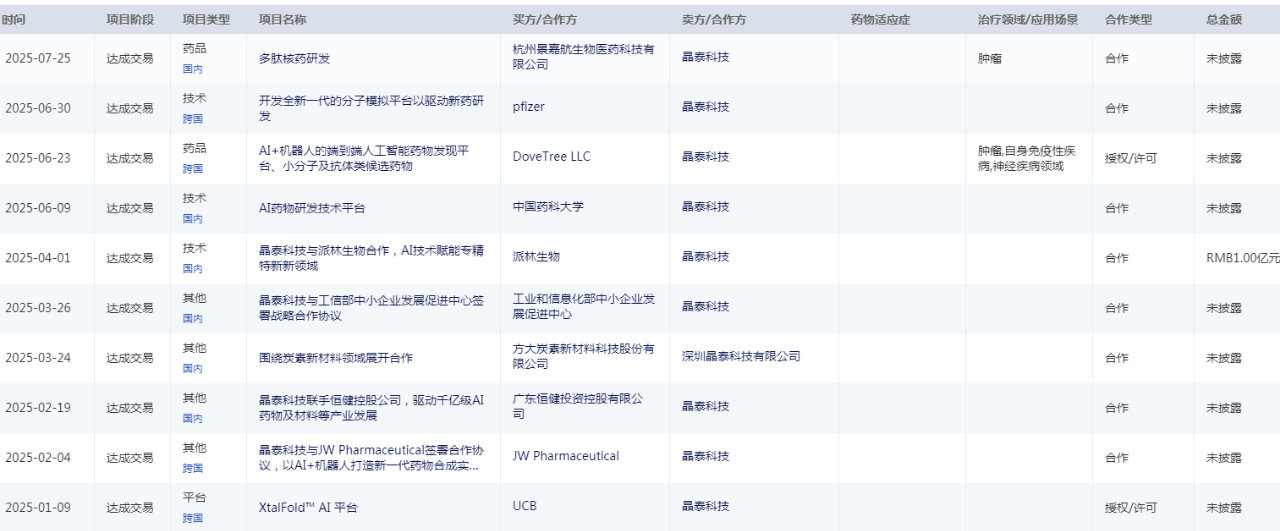Select the date 2025-03-26
1280x531 pixels.
[x=38, y=308]
